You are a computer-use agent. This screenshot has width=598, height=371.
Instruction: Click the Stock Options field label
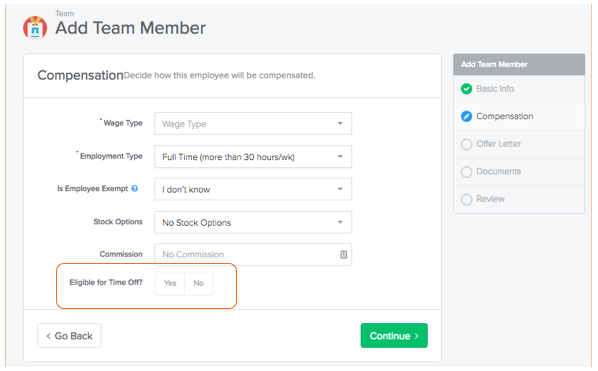coord(118,222)
